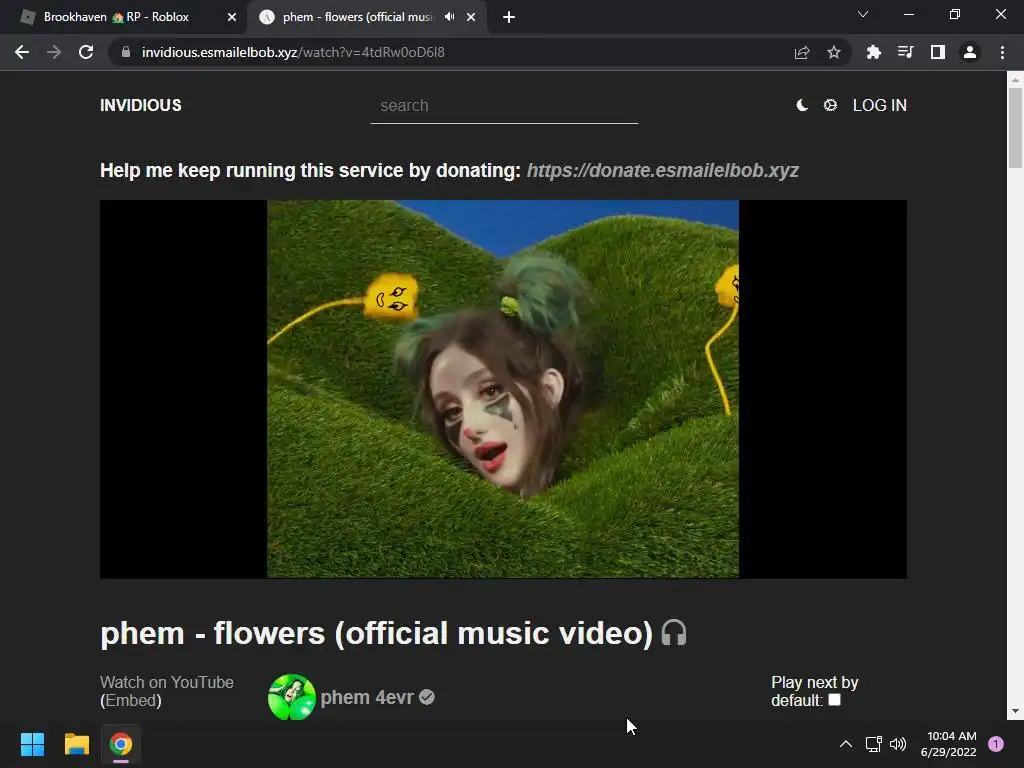Screen dimensions: 1024x768
Task: Click the lock icon in address bar
Action: click(x=126, y=52)
